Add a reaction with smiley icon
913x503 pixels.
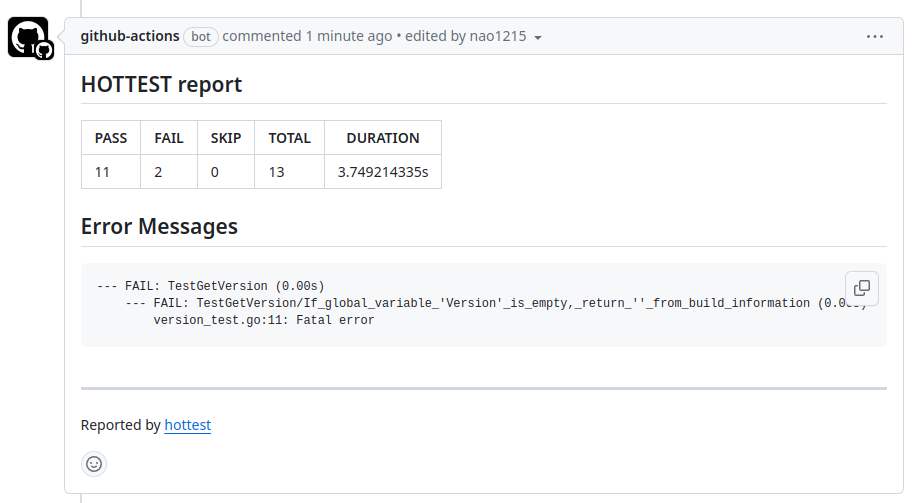[94, 464]
